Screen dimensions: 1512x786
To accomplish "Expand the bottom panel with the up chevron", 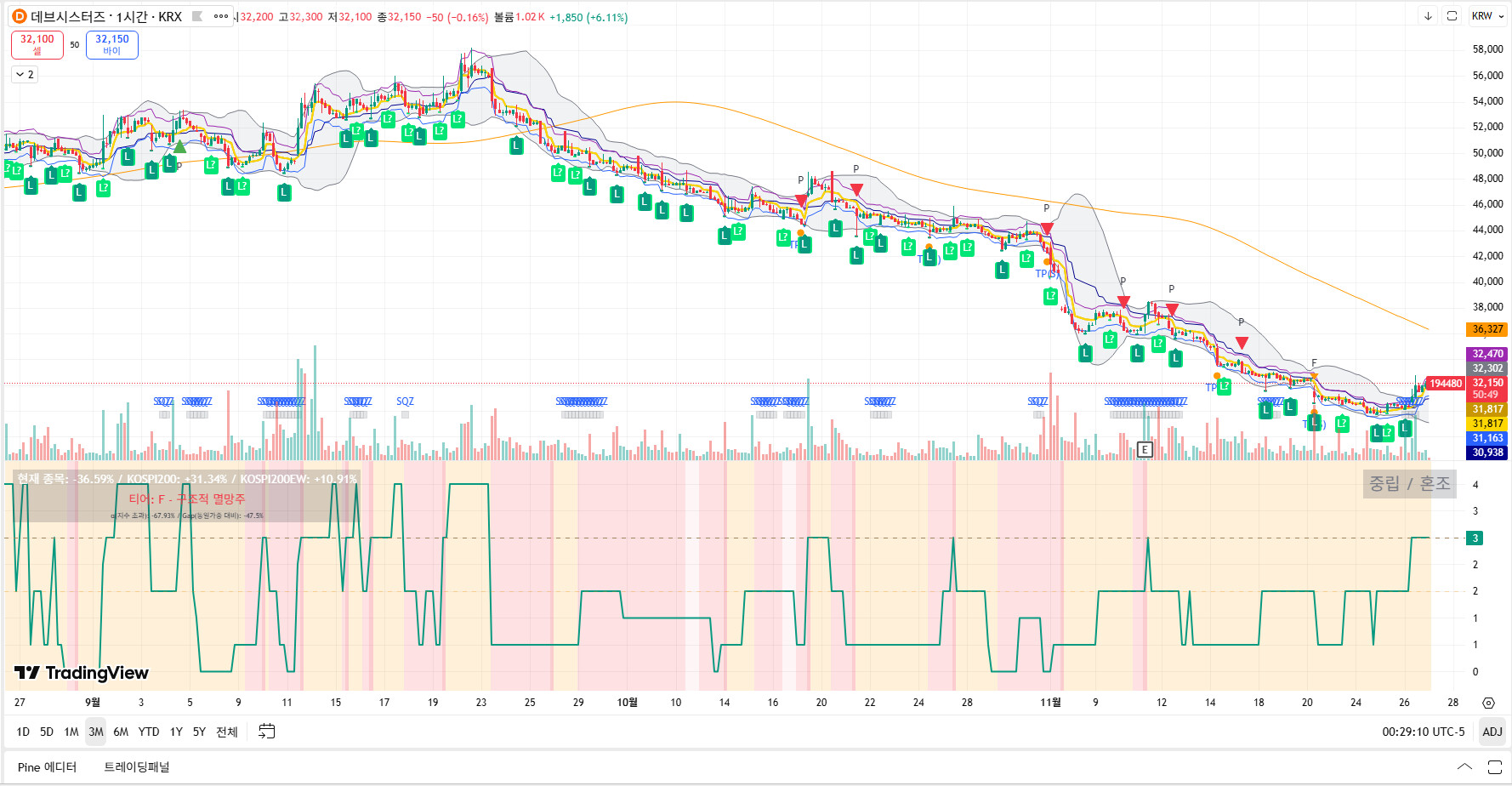I will 1464,767.
